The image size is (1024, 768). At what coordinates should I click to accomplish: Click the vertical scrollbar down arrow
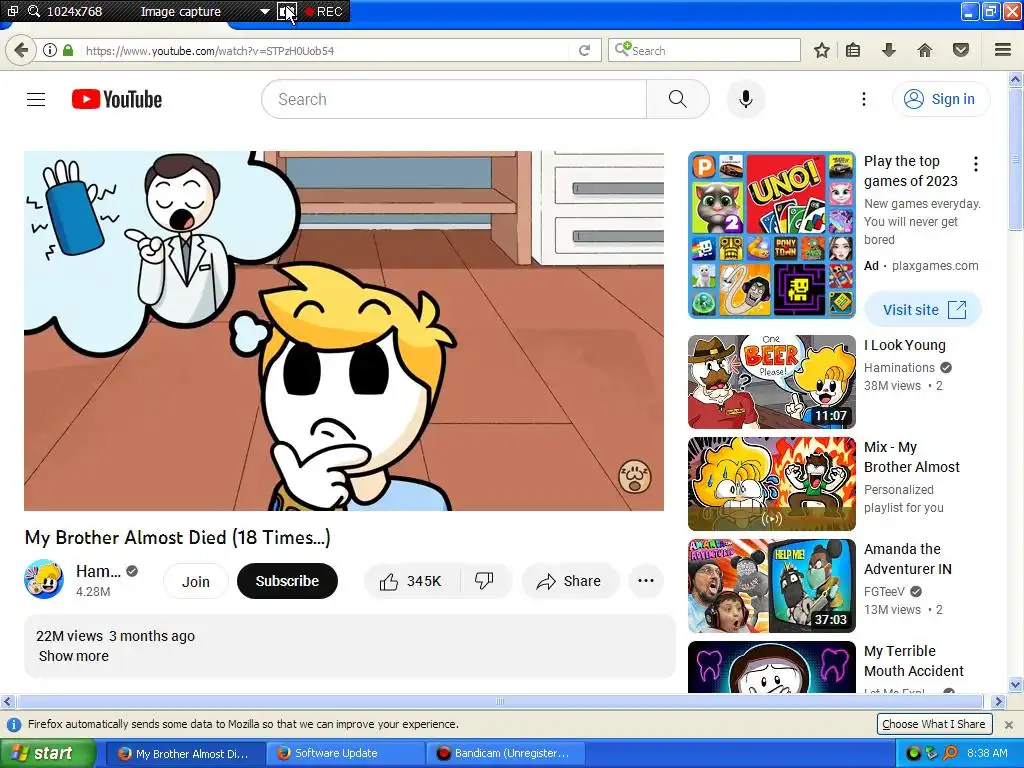pyautogui.click(x=1016, y=685)
